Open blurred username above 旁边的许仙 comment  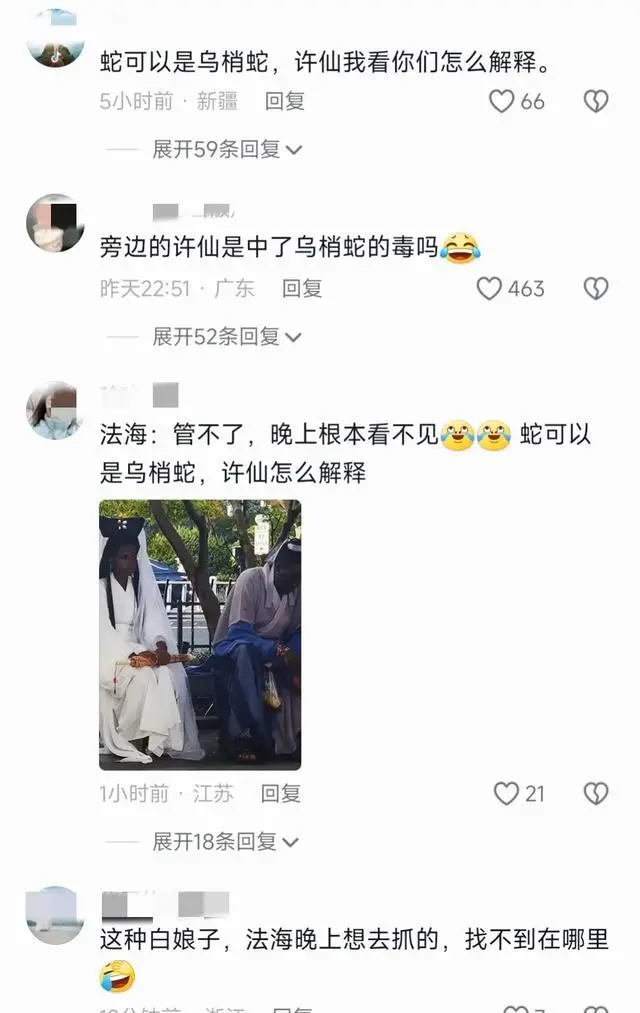point(193,211)
